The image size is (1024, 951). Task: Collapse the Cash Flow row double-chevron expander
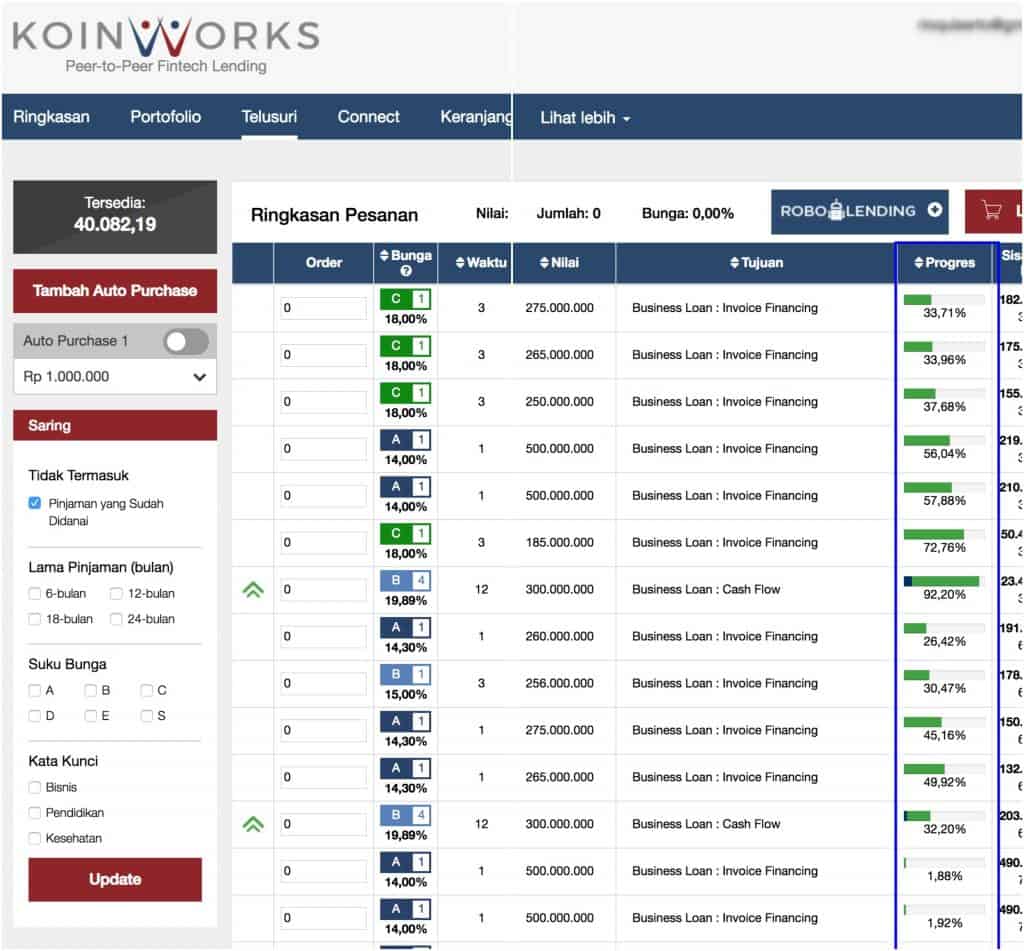253,589
